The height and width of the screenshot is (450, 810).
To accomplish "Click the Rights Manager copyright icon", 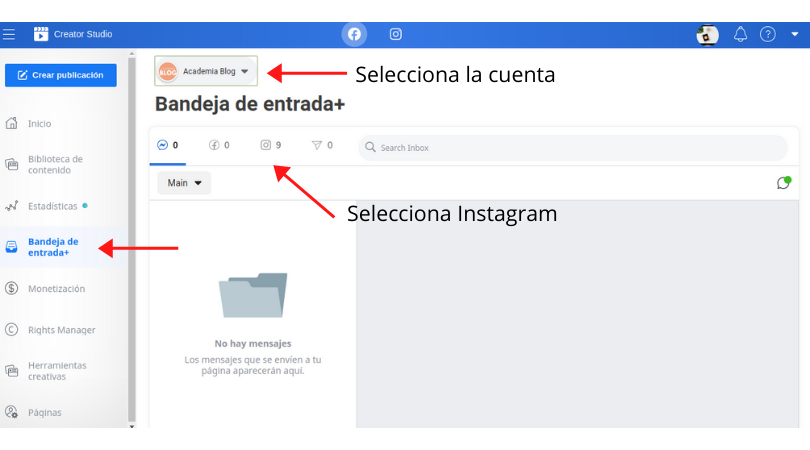I will point(11,330).
